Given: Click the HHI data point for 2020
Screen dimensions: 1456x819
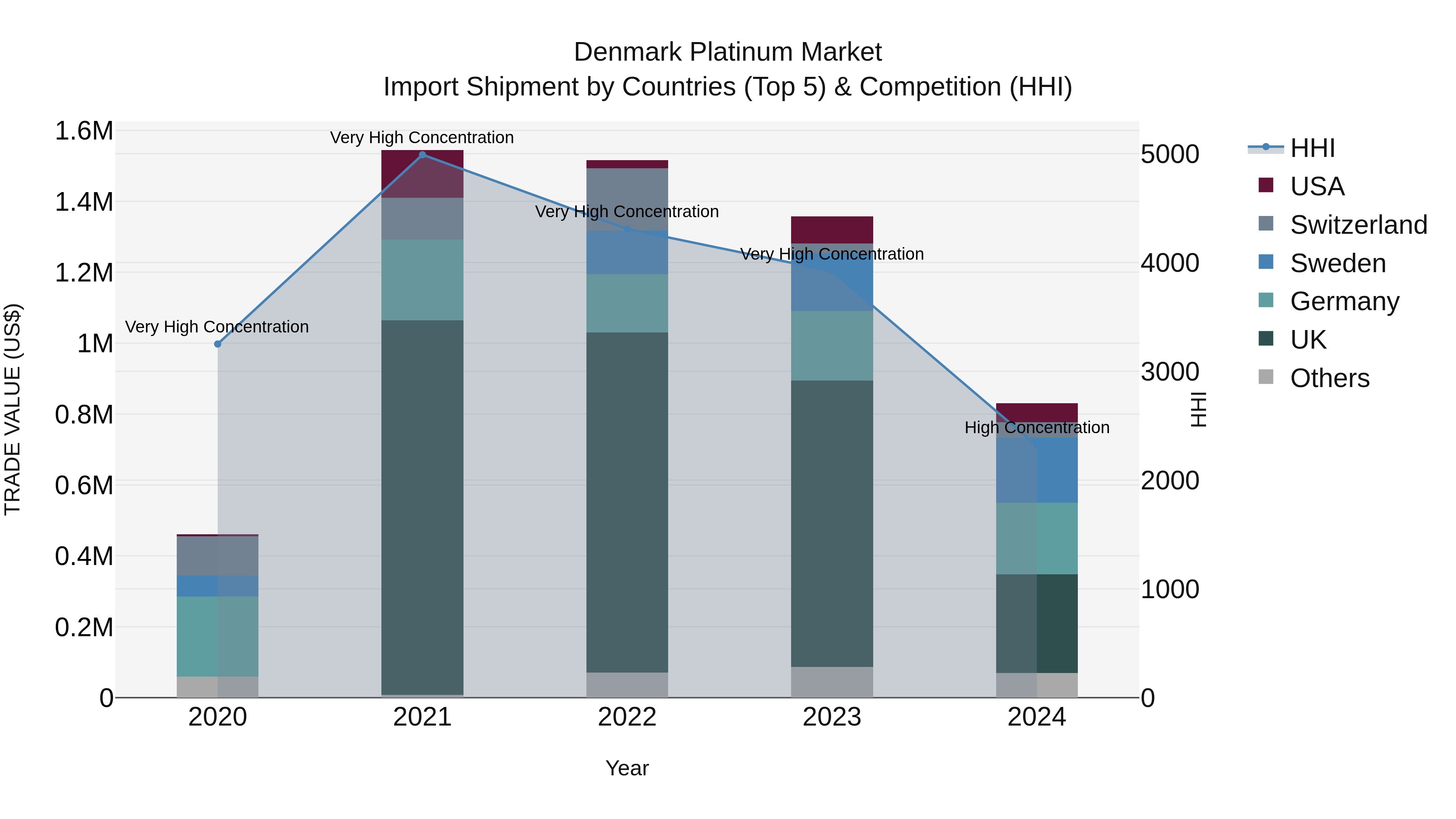Looking at the screenshot, I should (218, 344).
